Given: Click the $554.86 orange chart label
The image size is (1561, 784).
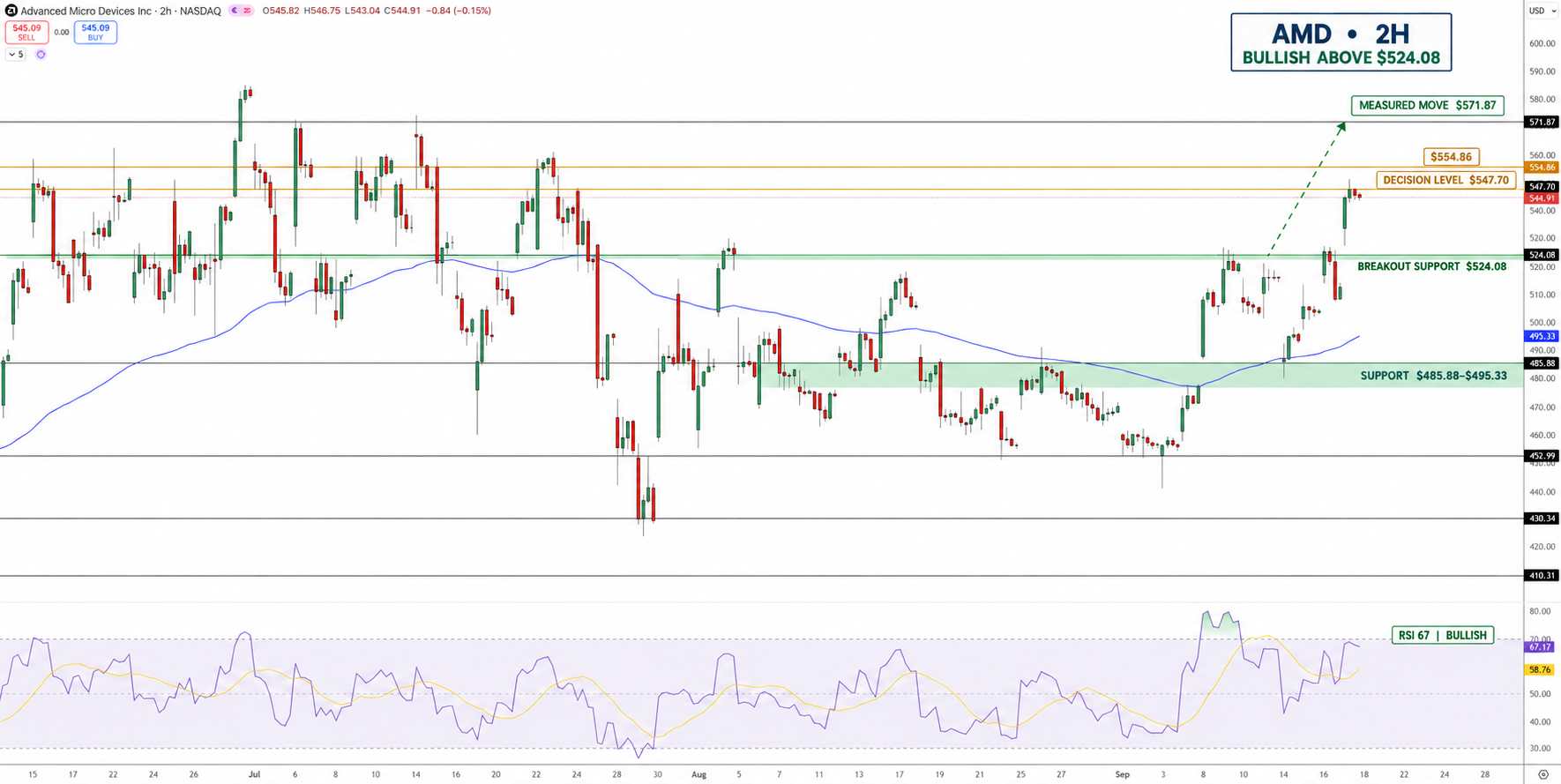Looking at the screenshot, I should [x=1451, y=157].
